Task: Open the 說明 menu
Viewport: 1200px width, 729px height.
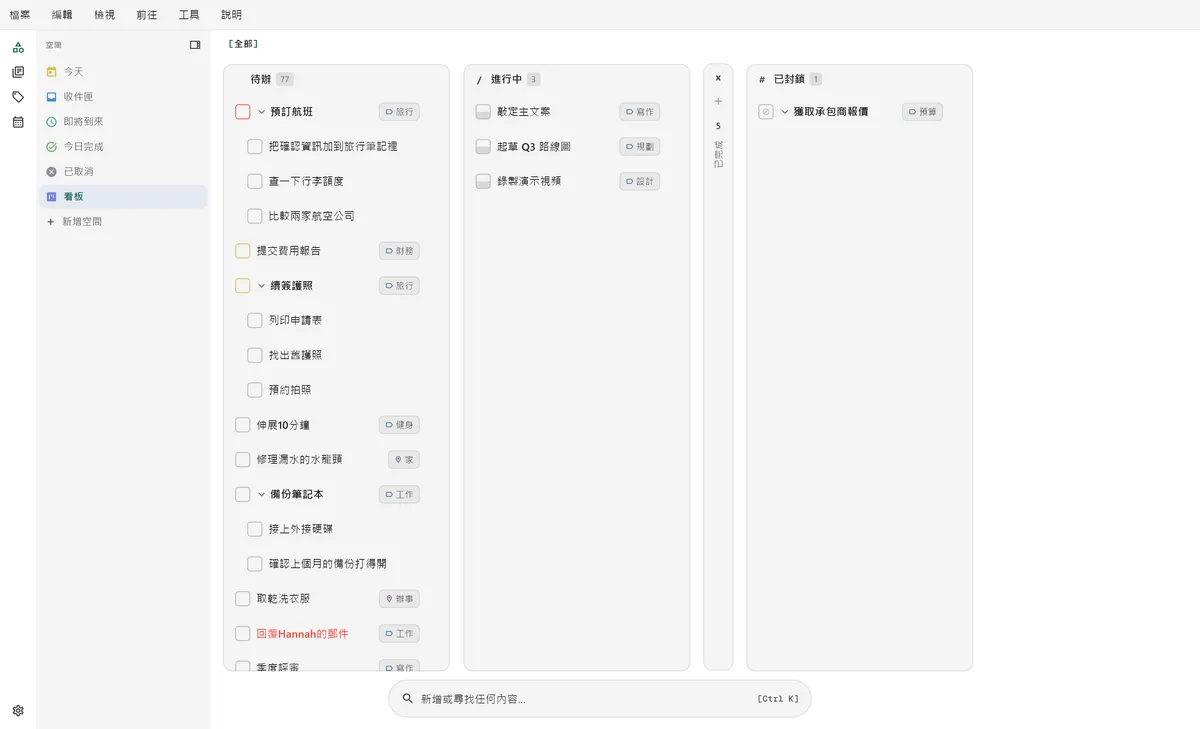Action: [x=232, y=15]
